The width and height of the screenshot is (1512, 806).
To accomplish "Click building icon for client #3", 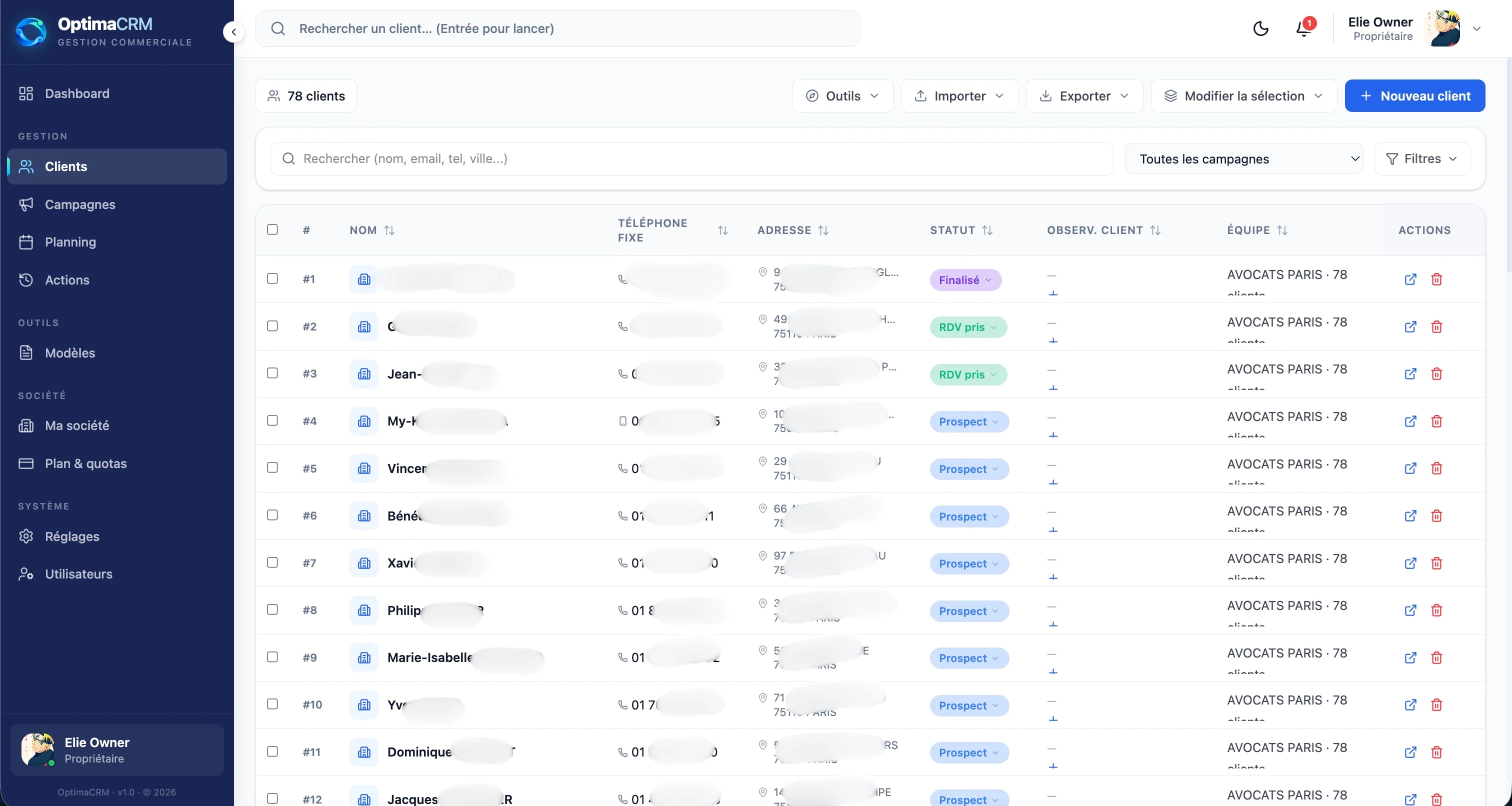I will (x=364, y=374).
